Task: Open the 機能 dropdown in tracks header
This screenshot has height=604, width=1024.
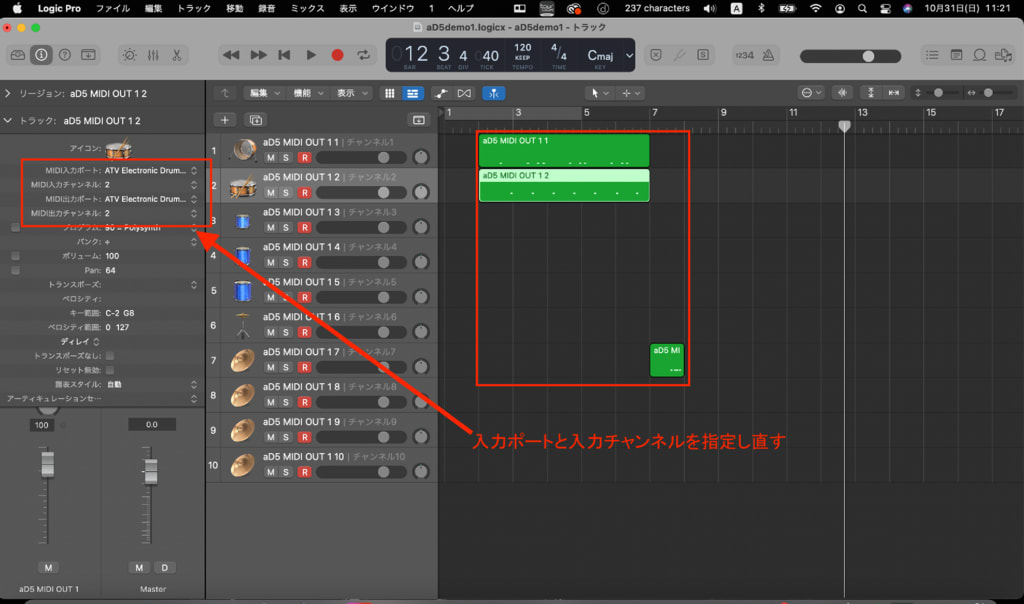Action: [306, 93]
